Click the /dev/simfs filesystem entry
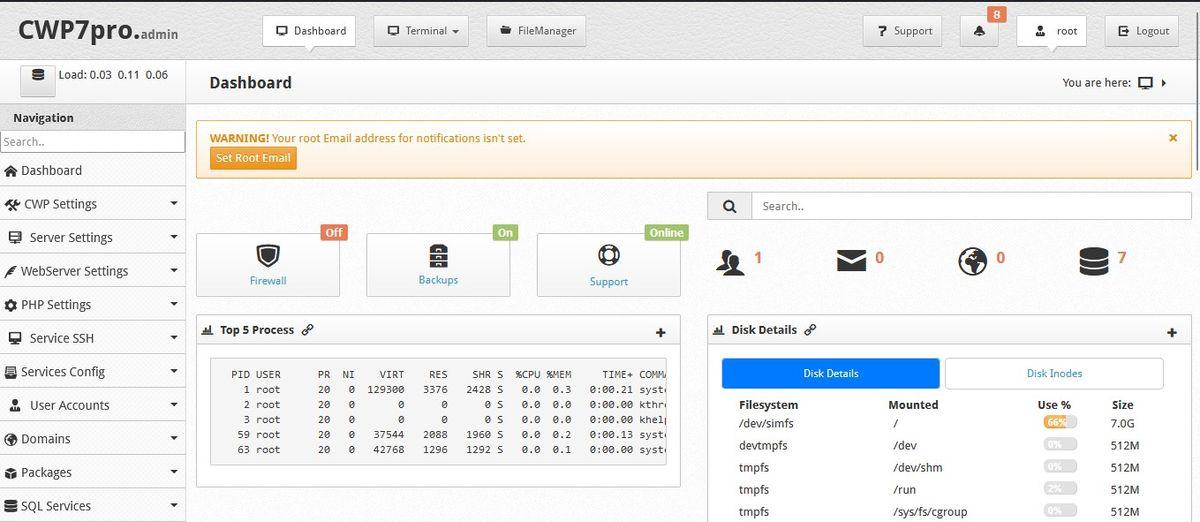Screen dimensions: 1200x522 pos(766,423)
